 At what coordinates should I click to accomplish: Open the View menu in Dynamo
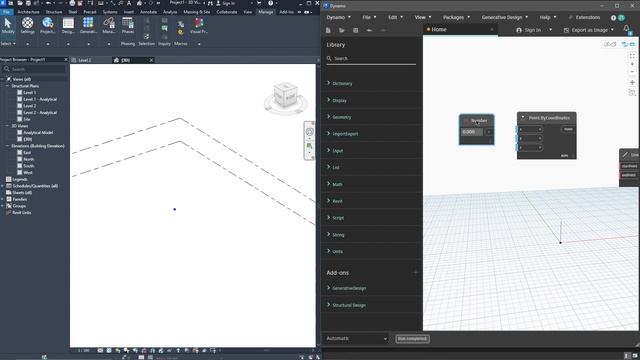423,18
